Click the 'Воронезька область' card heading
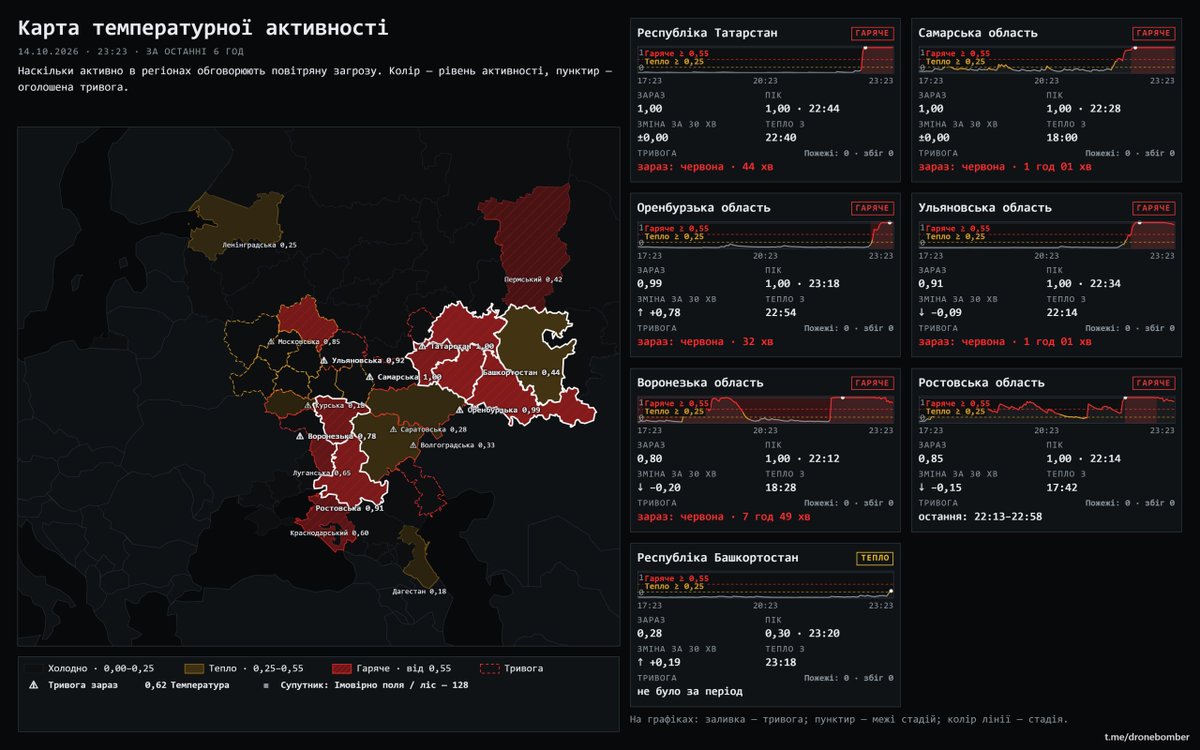1200x750 pixels. coord(700,383)
